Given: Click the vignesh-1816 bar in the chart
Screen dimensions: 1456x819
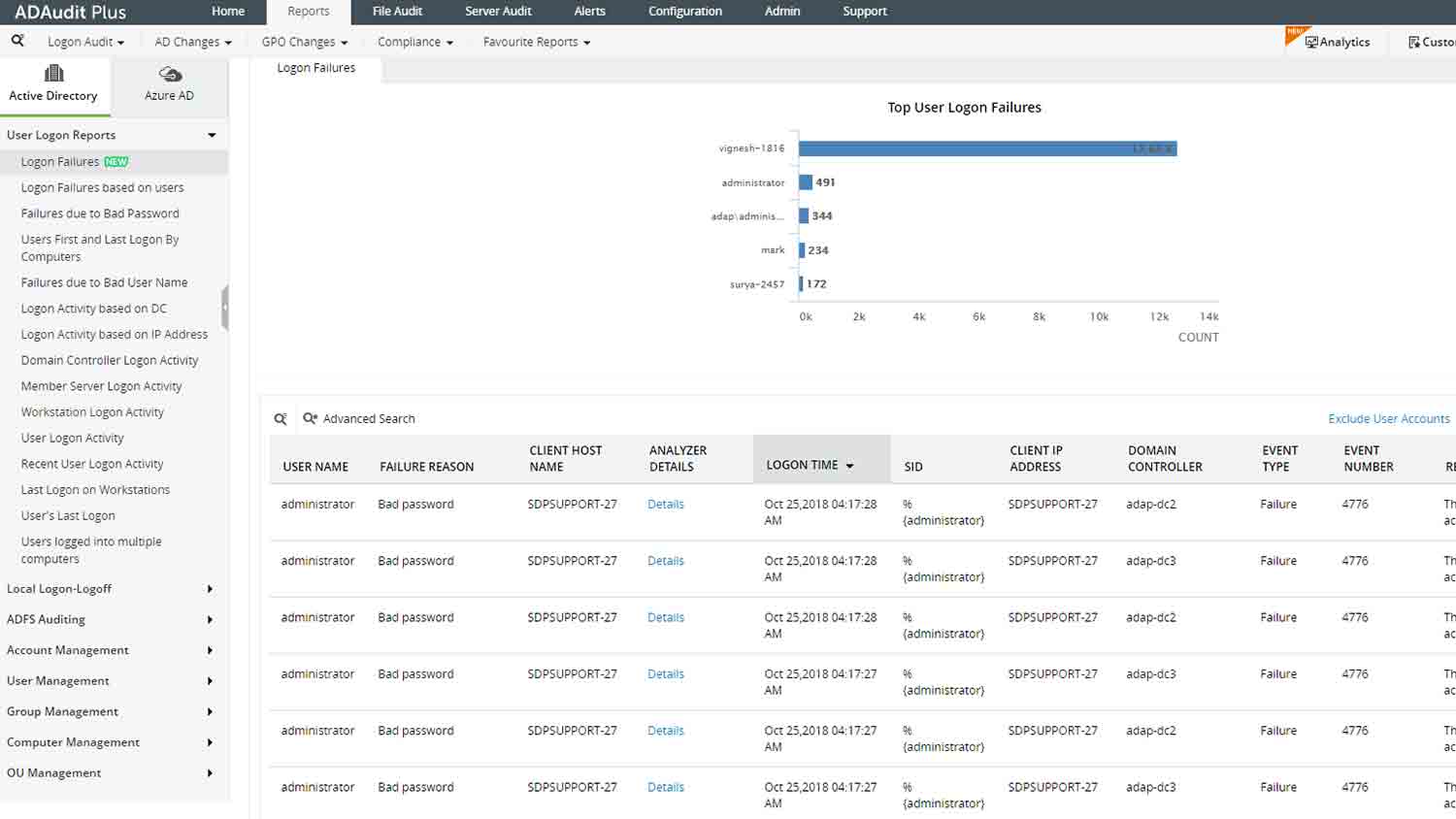Looking at the screenshot, I should [x=986, y=148].
